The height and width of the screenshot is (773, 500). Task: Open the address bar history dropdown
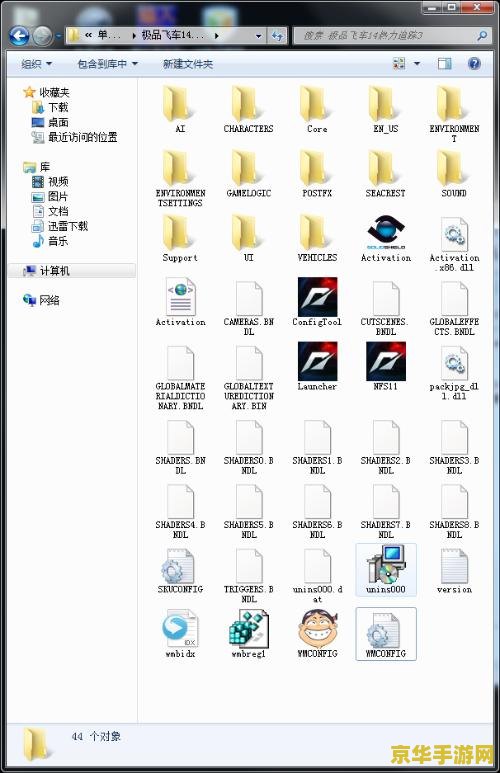click(258, 35)
